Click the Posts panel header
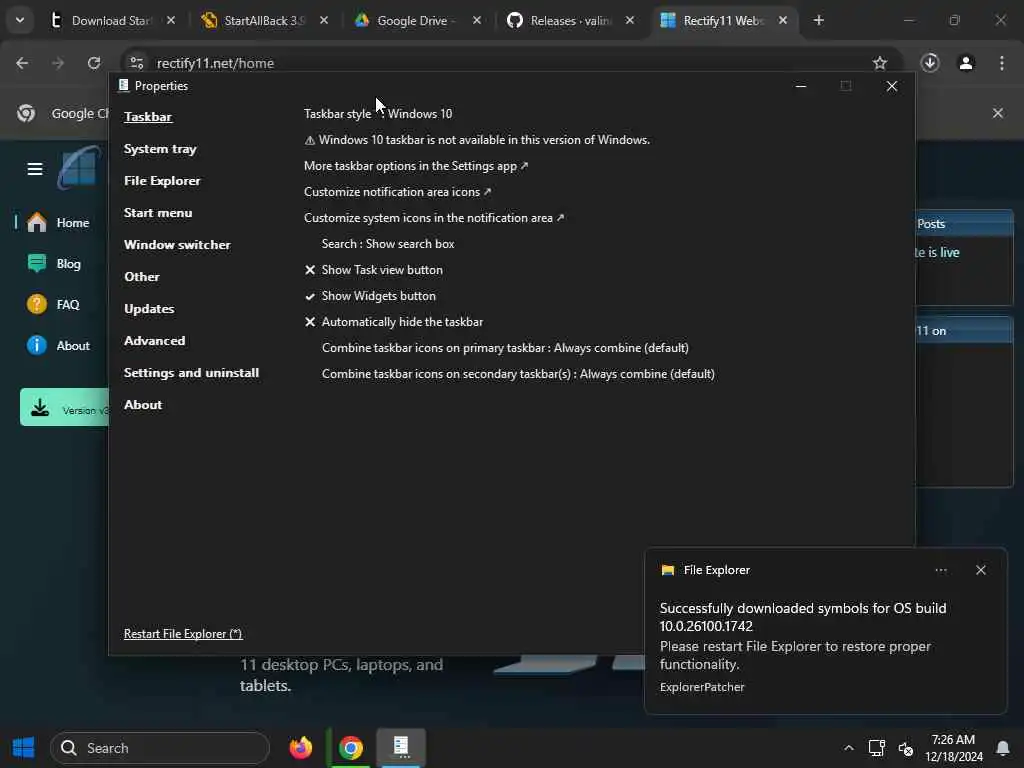 coord(965,224)
